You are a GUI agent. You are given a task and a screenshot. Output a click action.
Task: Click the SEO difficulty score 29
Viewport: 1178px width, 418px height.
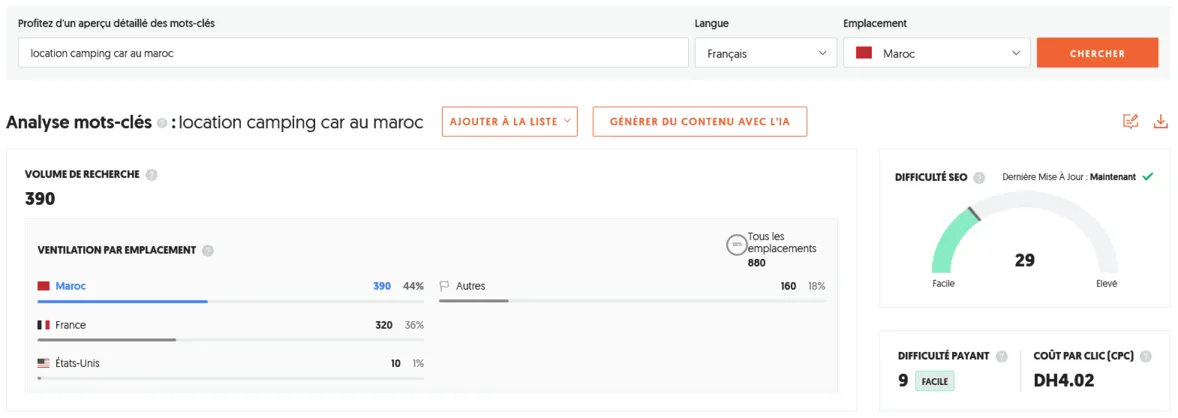coord(1025,260)
